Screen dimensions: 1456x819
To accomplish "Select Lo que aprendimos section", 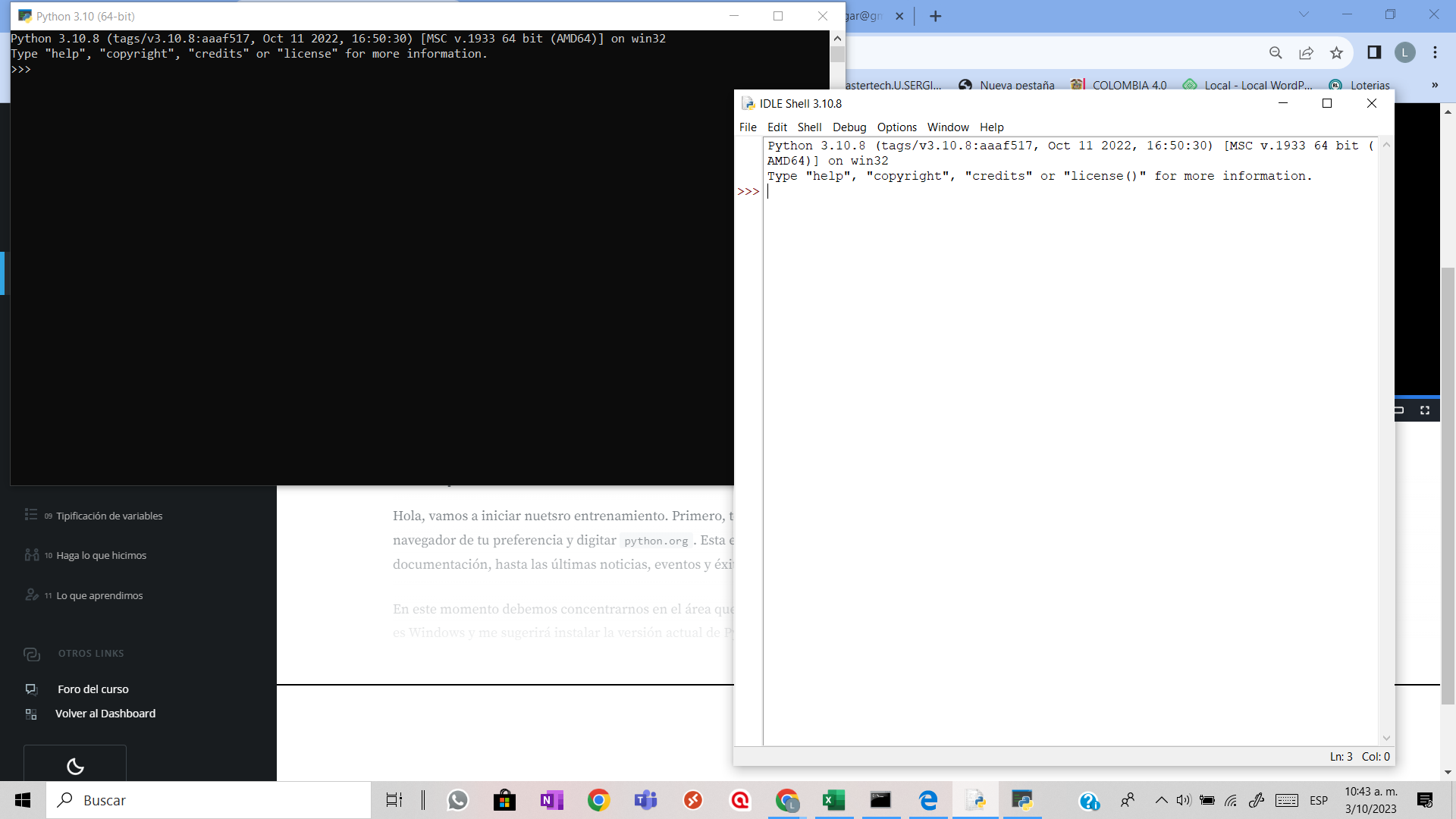I will (100, 595).
